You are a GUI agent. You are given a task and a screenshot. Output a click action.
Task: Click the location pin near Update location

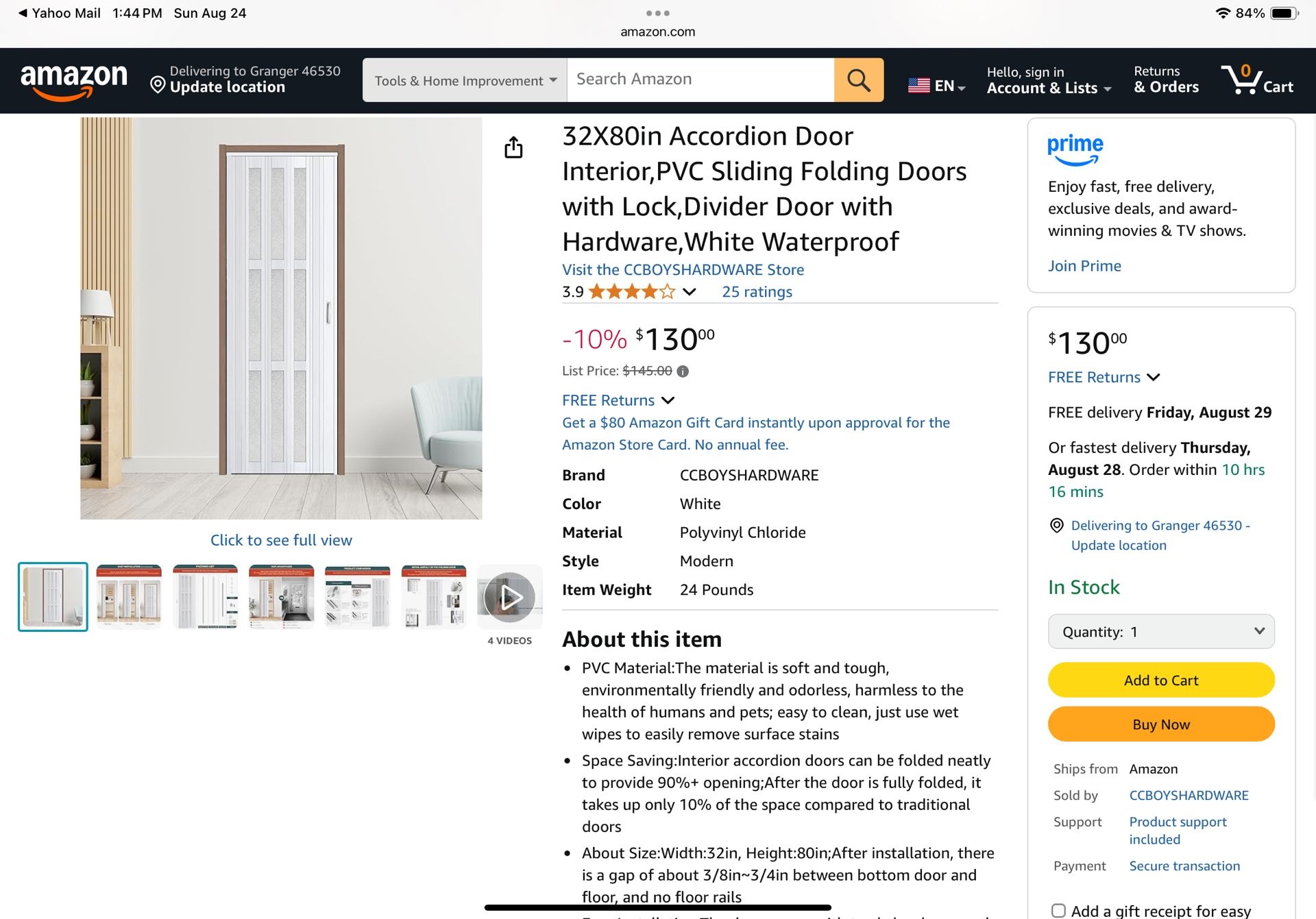[158, 84]
